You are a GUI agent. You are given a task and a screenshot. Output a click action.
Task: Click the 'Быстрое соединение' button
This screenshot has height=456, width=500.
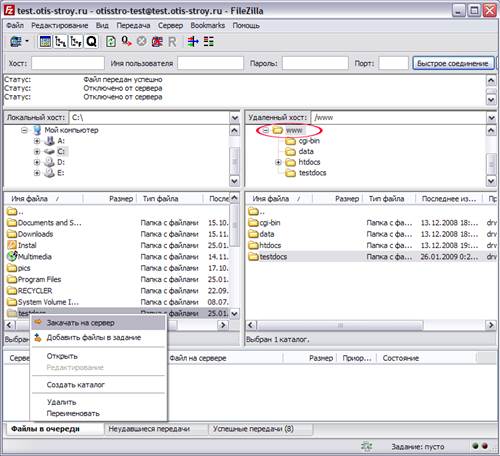tap(453, 63)
